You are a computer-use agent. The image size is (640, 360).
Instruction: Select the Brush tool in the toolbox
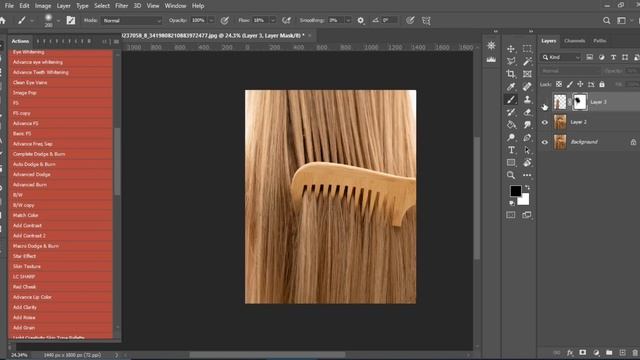click(x=511, y=99)
